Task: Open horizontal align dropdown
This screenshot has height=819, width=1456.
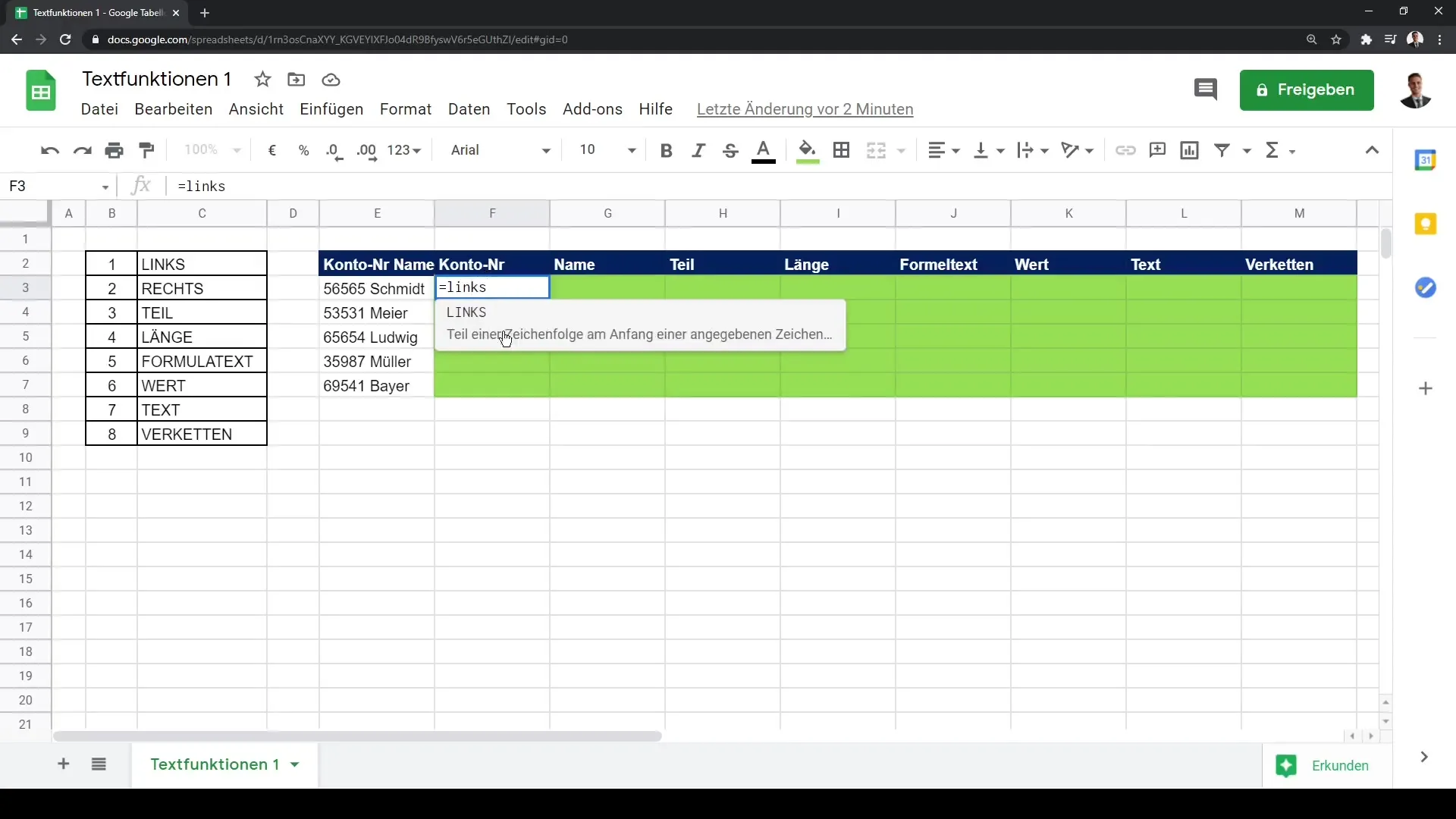Action: [944, 150]
